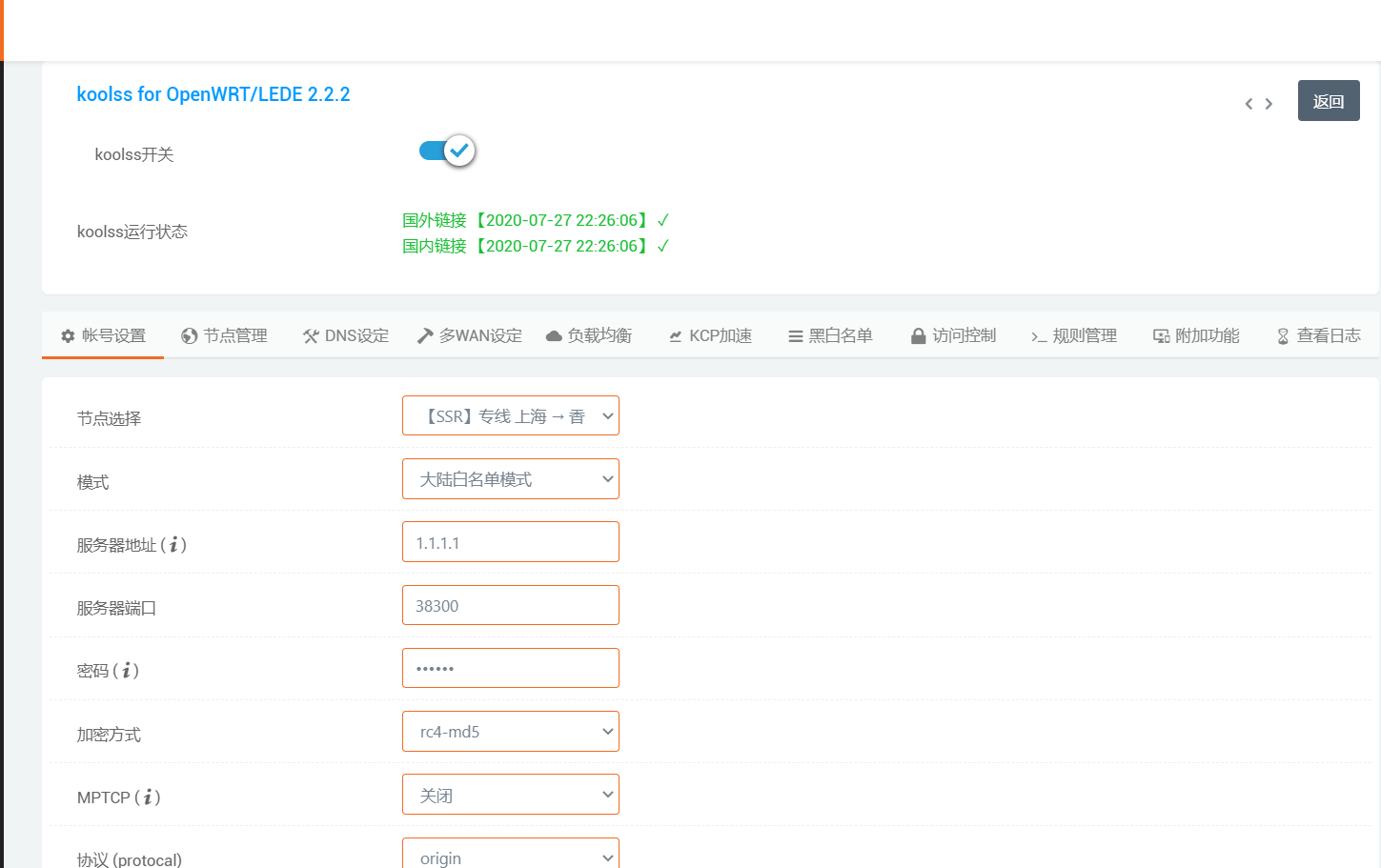Switch to the KCP加速 tab
The width and height of the screenshot is (1381, 868).
(710, 336)
